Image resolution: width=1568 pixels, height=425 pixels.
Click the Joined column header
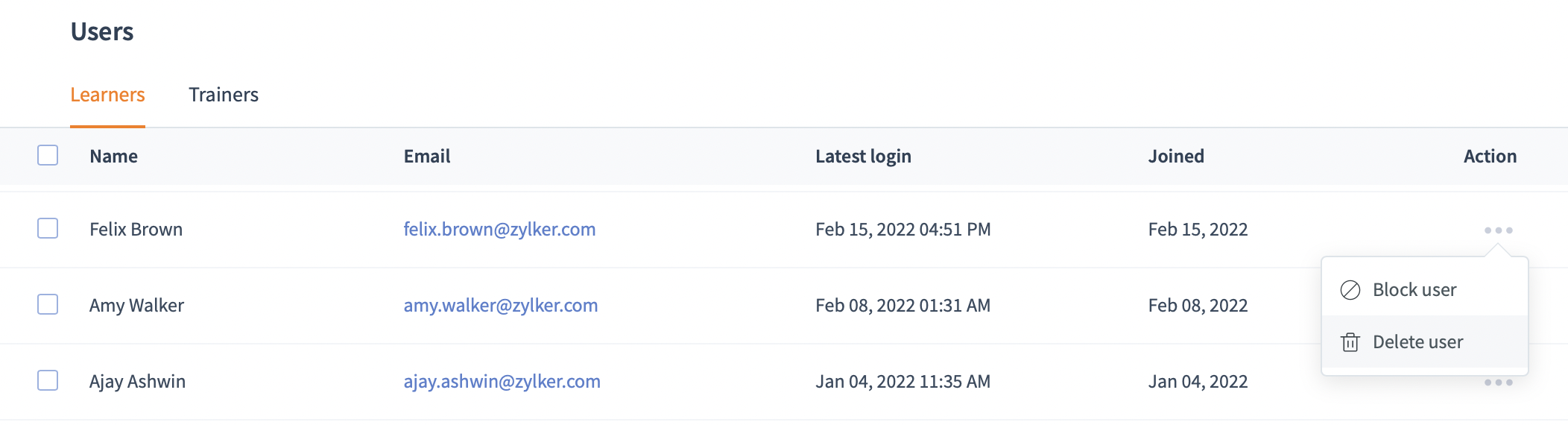[x=1176, y=157]
